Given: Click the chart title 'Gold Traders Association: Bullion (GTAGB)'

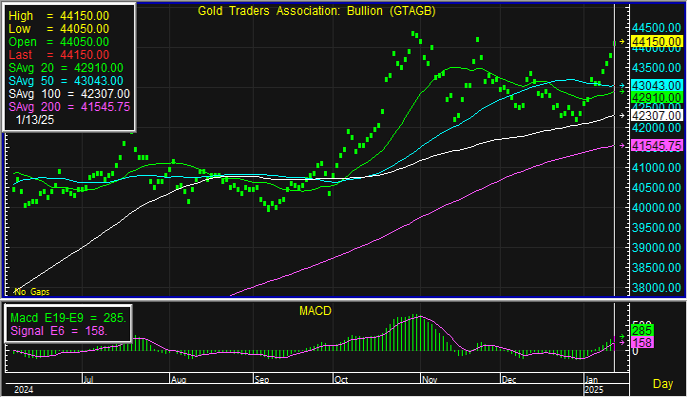Looking at the screenshot, I should pyautogui.click(x=316, y=11).
